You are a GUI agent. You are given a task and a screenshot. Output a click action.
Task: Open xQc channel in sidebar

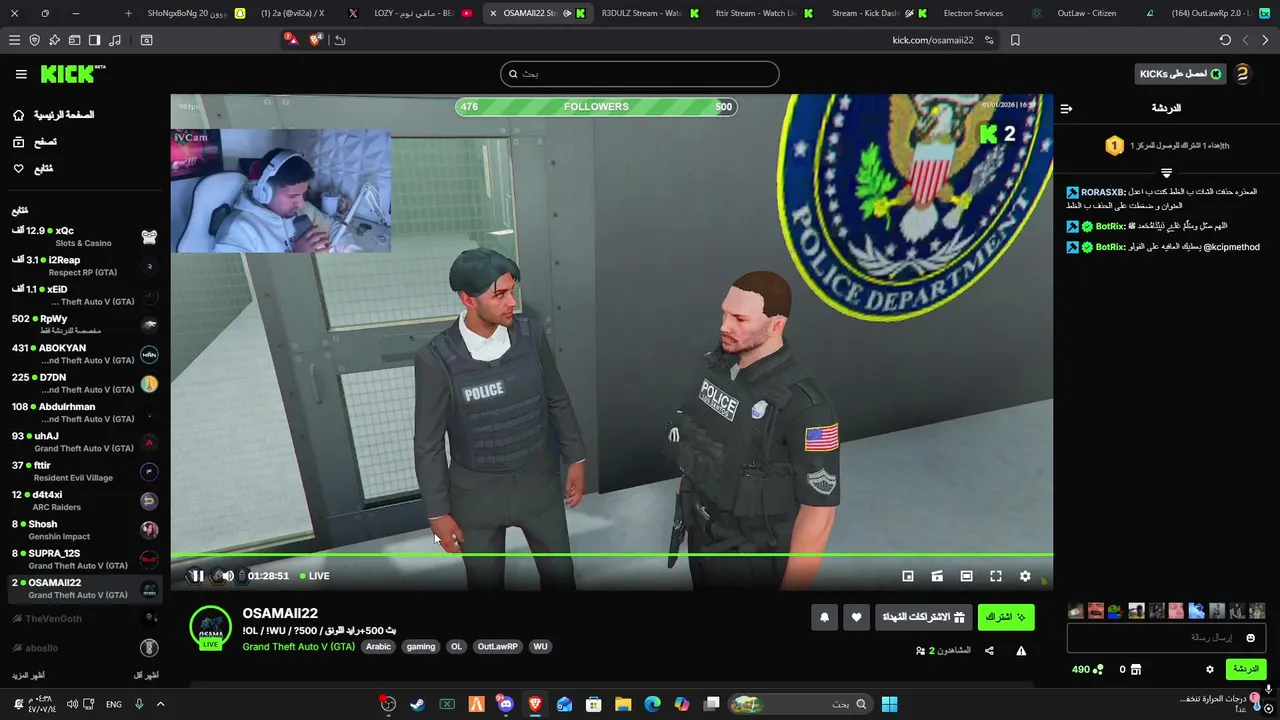84,237
